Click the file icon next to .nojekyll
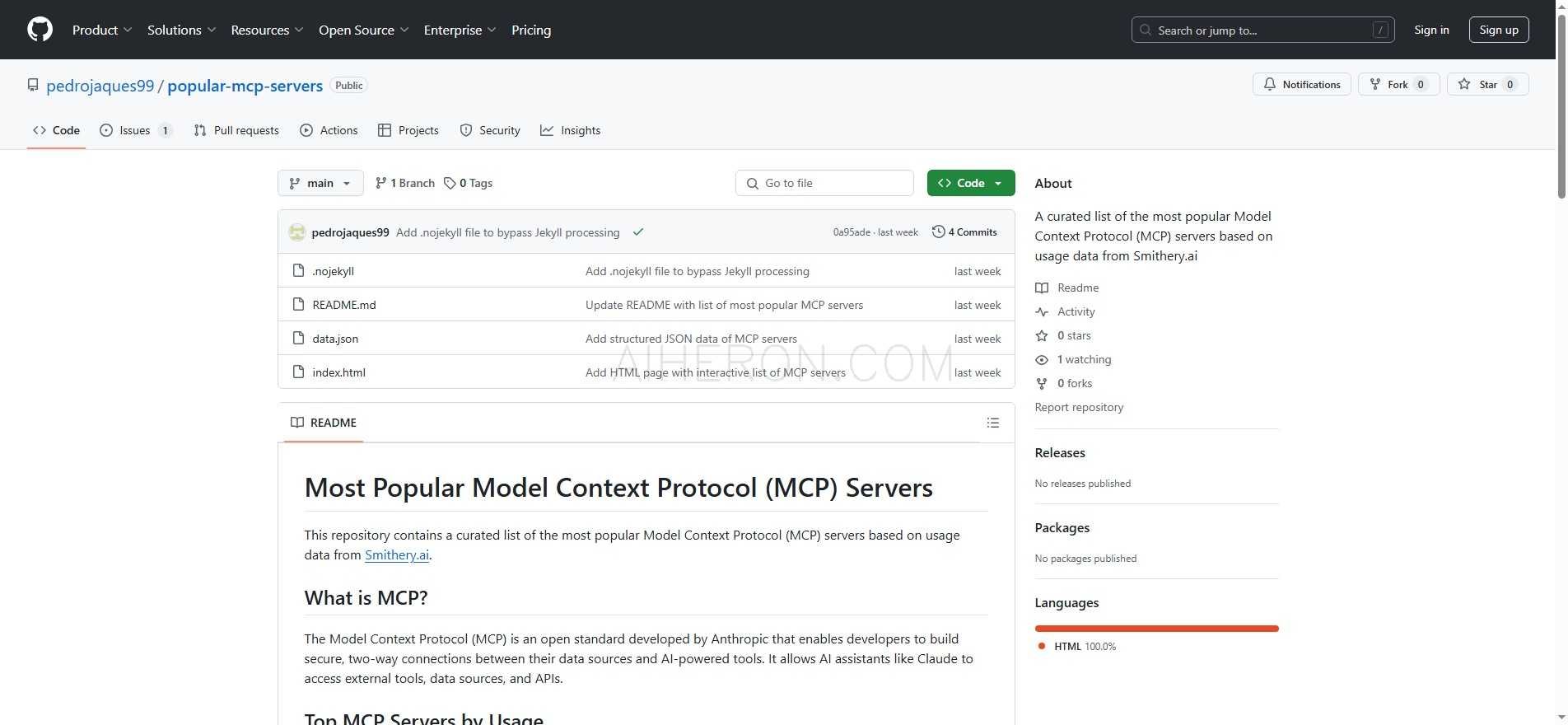1568x725 pixels. (299, 270)
